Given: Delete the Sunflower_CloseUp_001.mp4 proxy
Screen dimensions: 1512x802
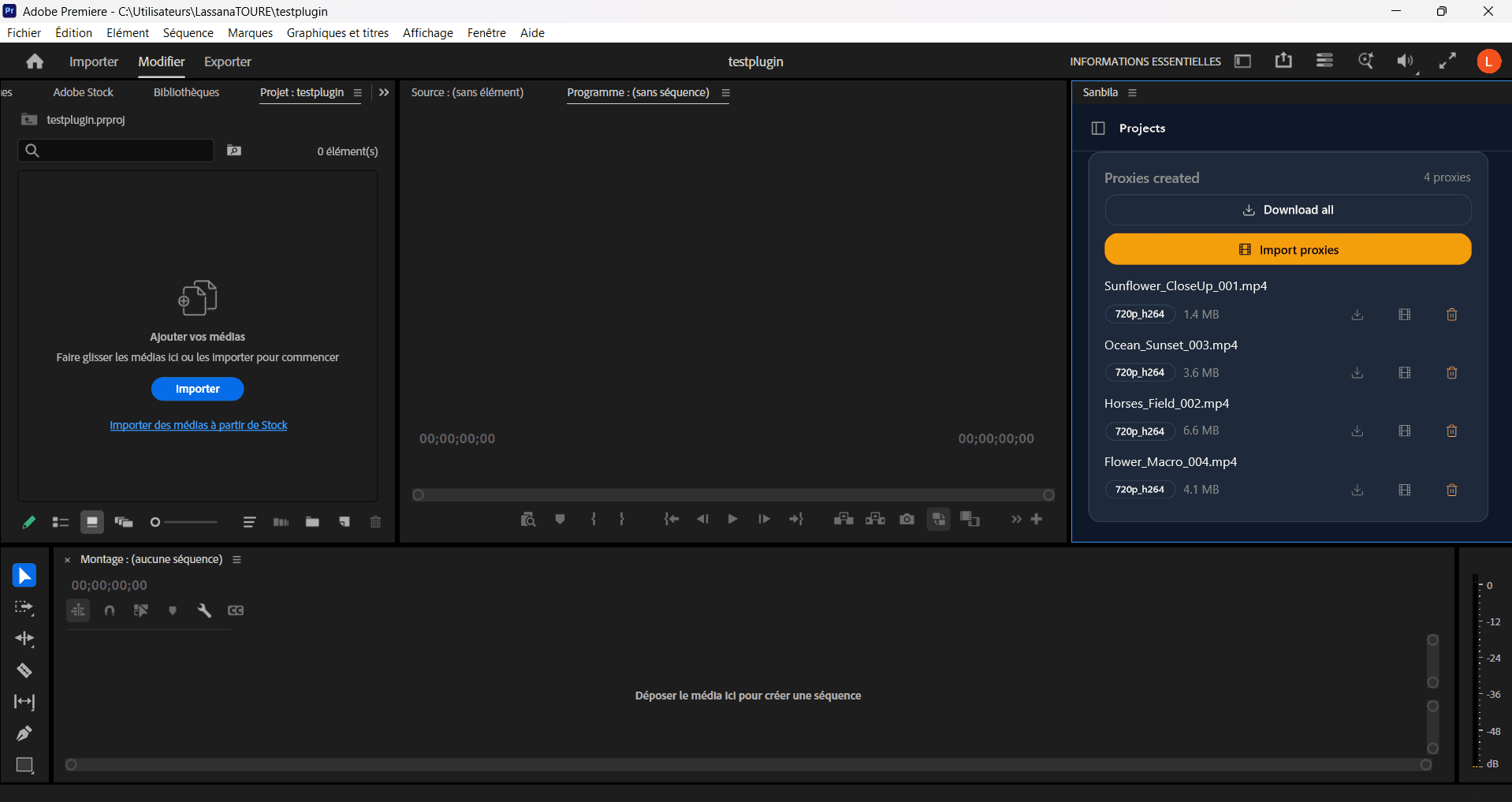Looking at the screenshot, I should click(x=1452, y=315).
